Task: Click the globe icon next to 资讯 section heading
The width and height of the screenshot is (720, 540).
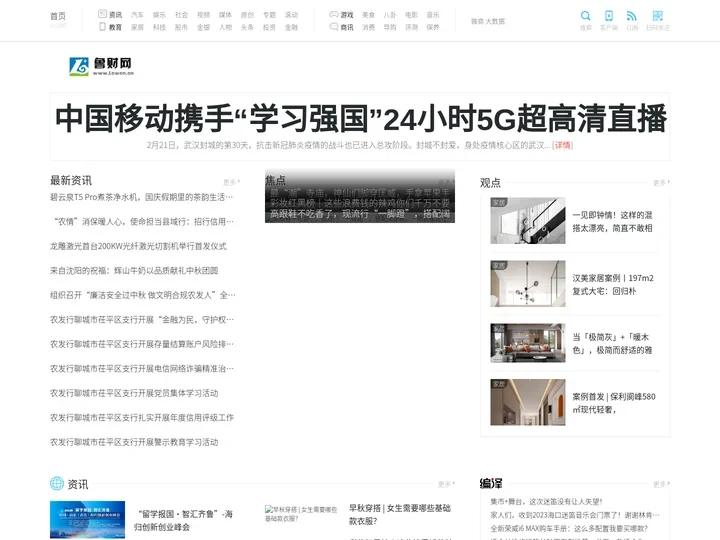Action: pyautogui.click(x=57, y=484)
